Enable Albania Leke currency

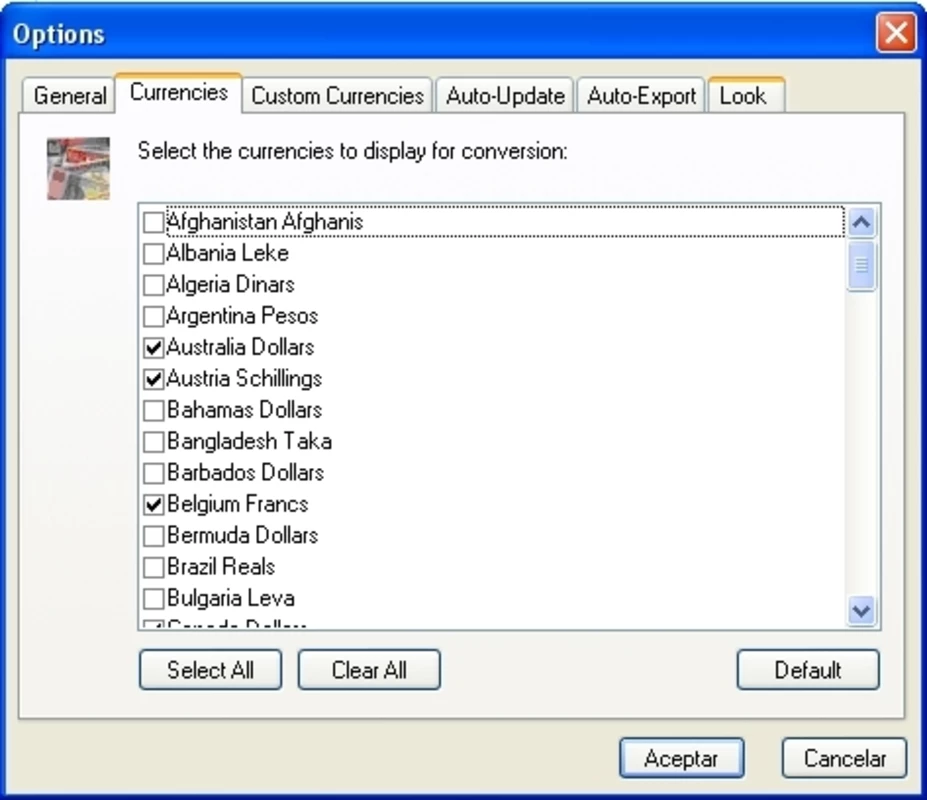(x=154, y=254)
